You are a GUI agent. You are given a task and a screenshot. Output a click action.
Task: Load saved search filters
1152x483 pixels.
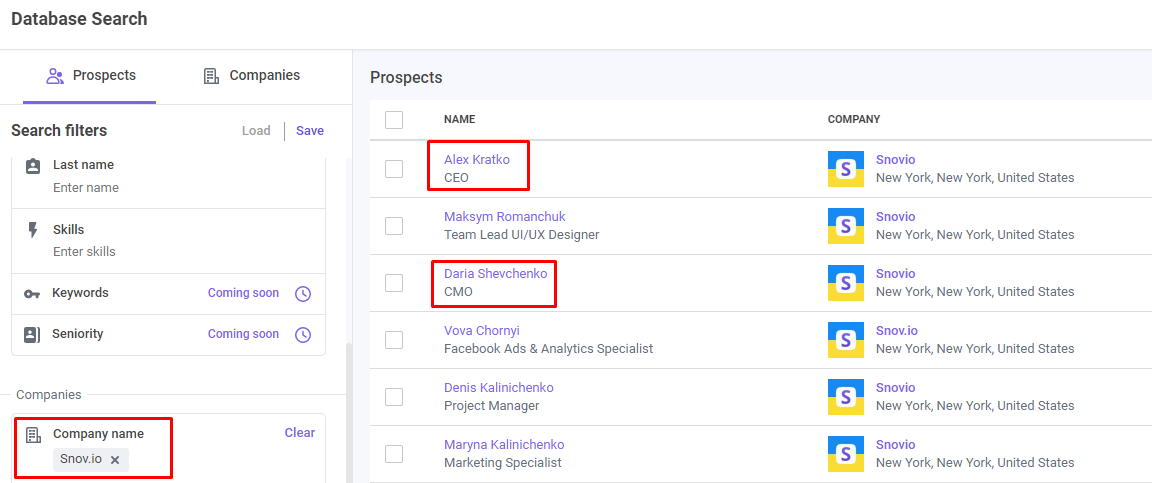[256, 131]
